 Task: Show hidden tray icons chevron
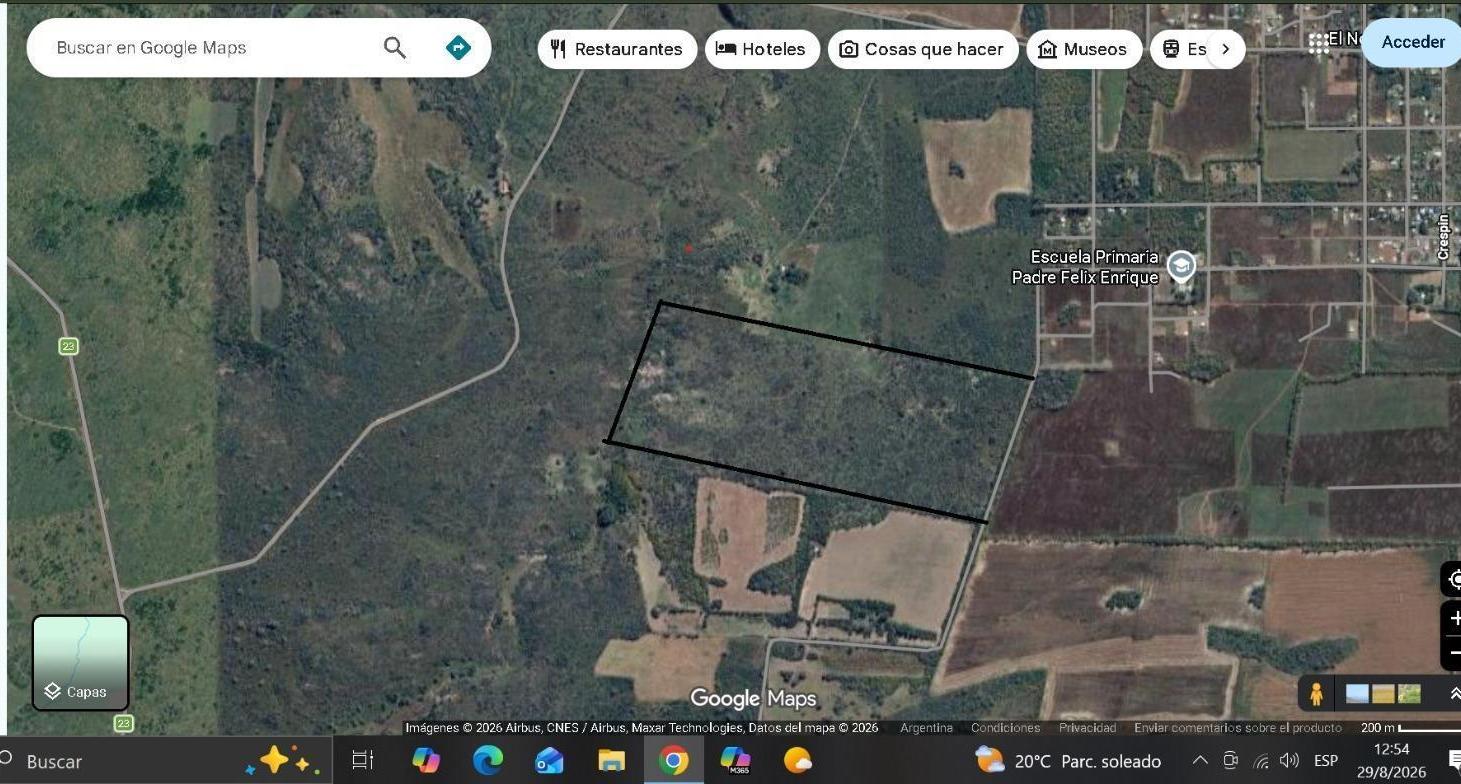[x=1200, y=761]
